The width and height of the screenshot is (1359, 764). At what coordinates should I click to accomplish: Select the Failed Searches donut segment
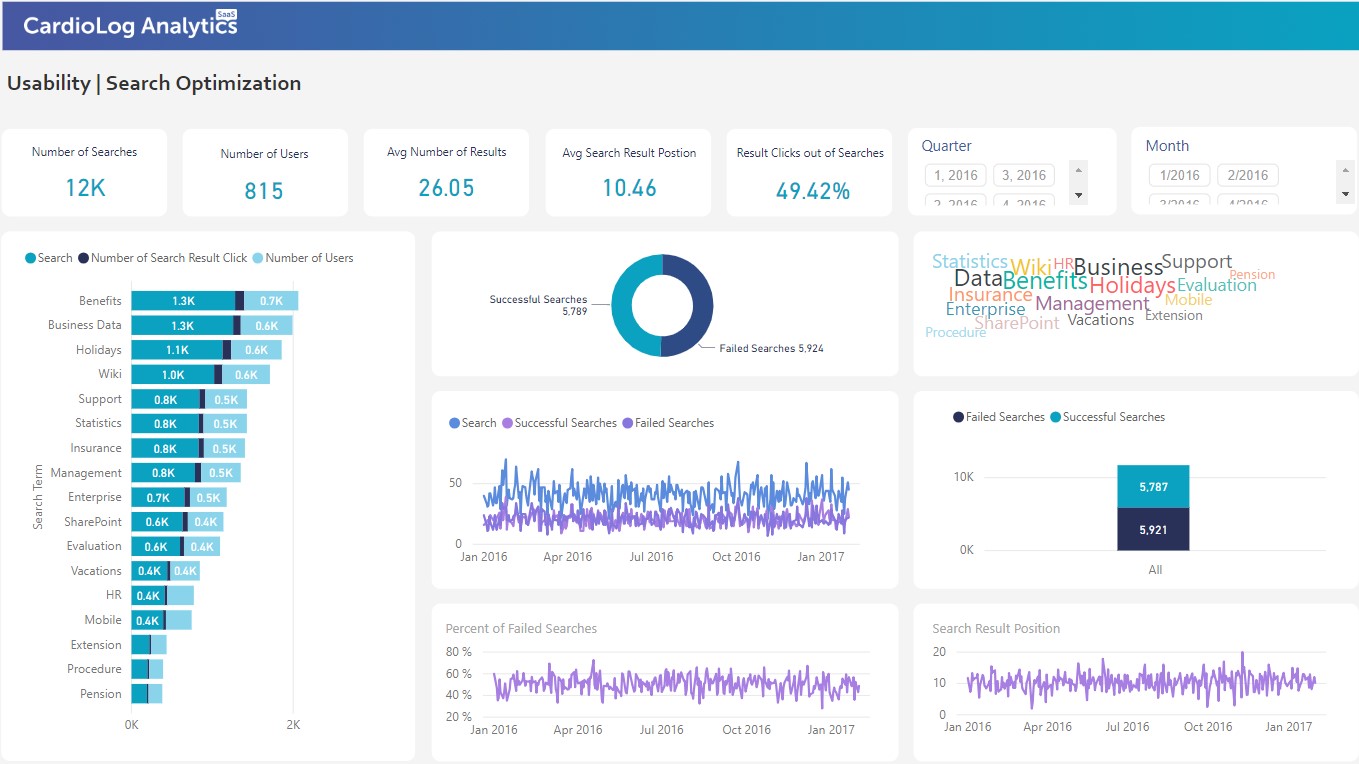[700, 305]
